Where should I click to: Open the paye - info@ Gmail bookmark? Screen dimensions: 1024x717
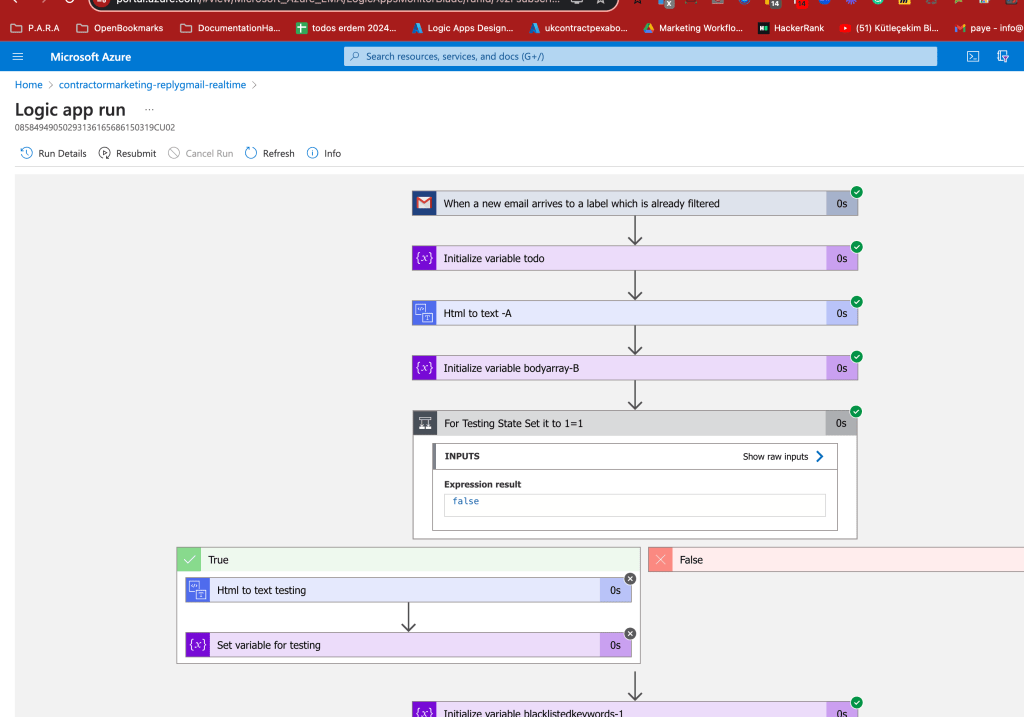(988, 28)
